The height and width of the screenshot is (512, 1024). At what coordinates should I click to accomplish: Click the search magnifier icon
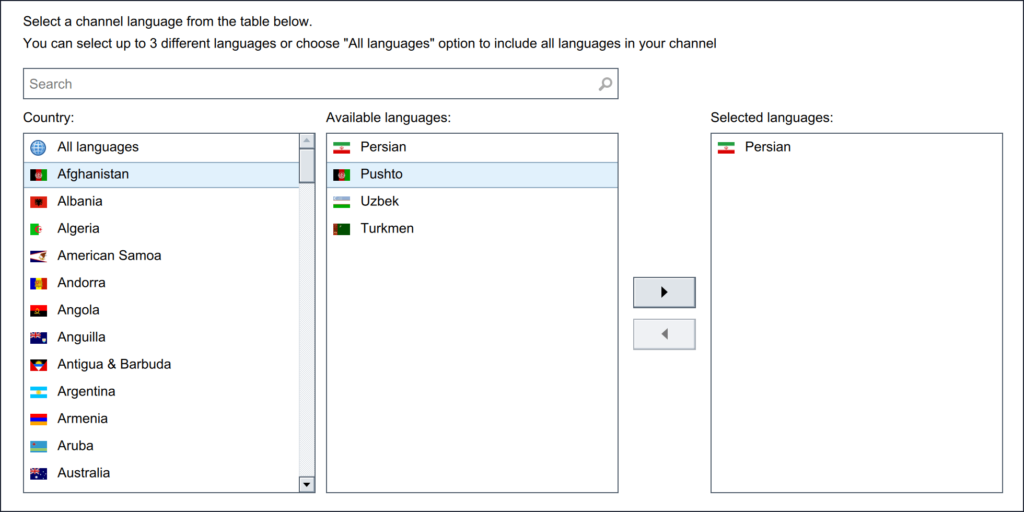605,84
